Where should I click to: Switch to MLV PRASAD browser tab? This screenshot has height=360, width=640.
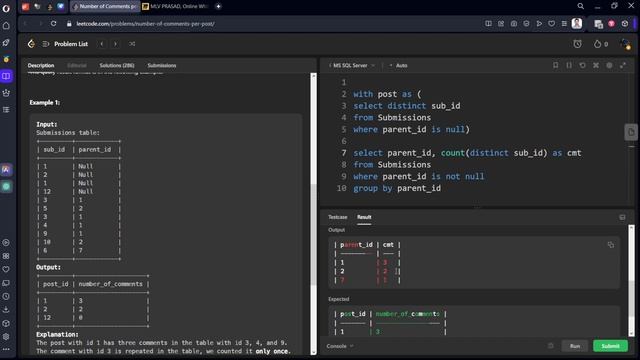pyautogui.click(x=176, y=7)
